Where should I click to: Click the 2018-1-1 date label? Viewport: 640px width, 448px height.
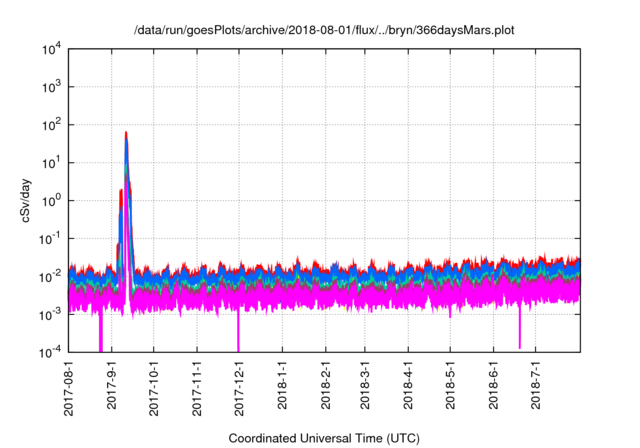282,385
